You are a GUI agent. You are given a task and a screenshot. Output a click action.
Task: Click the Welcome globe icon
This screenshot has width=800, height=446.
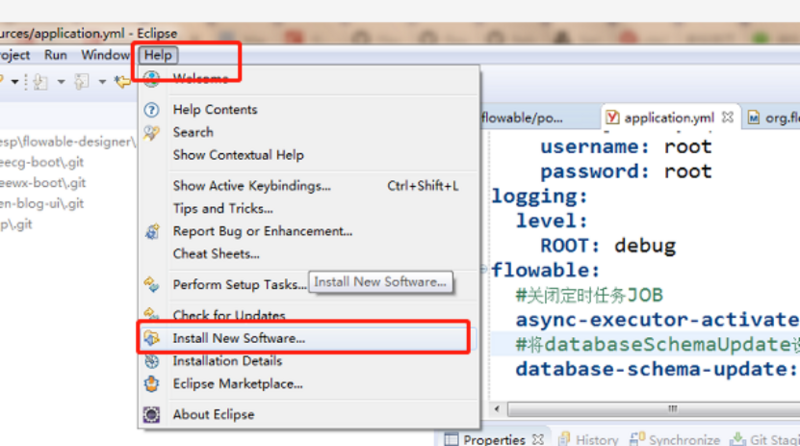point(152,79)
